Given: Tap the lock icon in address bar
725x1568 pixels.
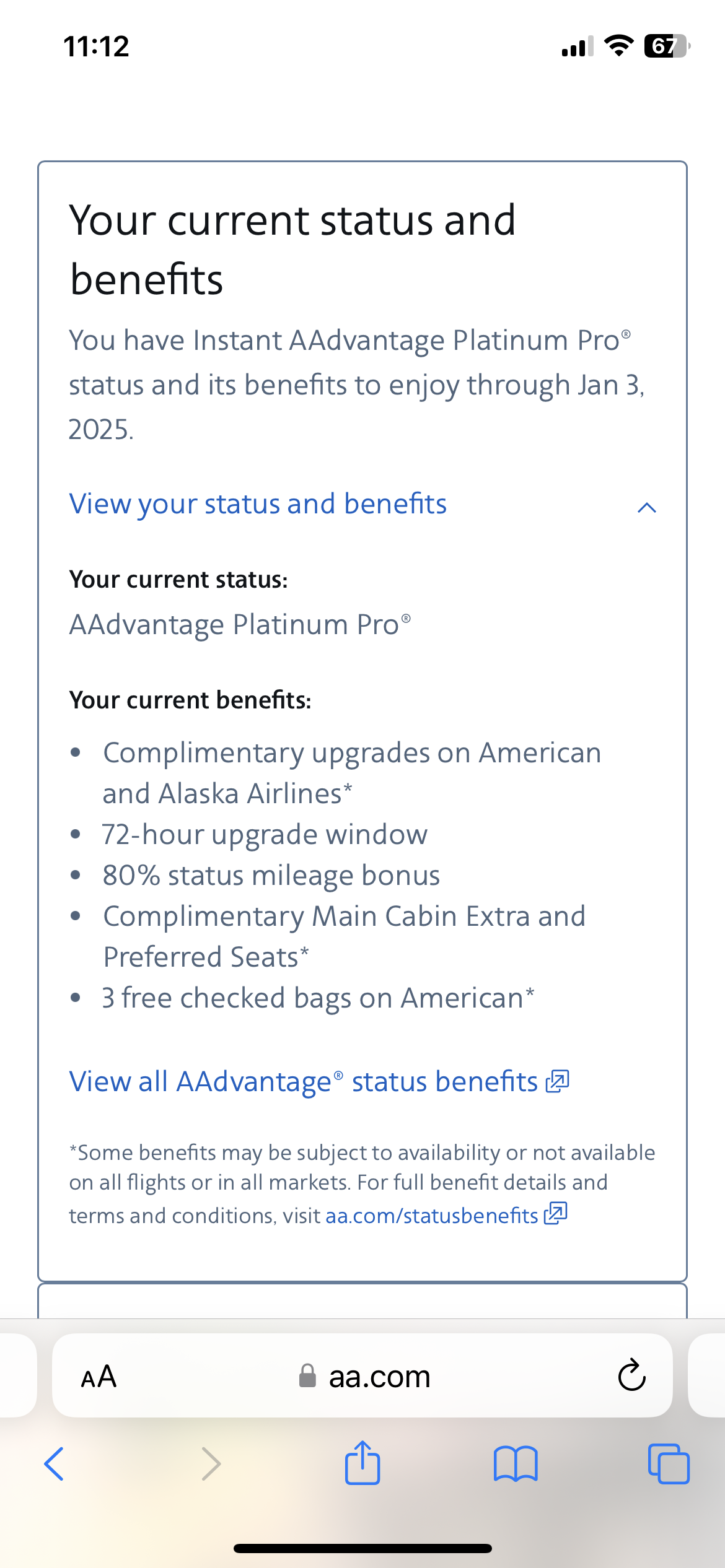Looking at the screenshot, I should coord(307,1376).
